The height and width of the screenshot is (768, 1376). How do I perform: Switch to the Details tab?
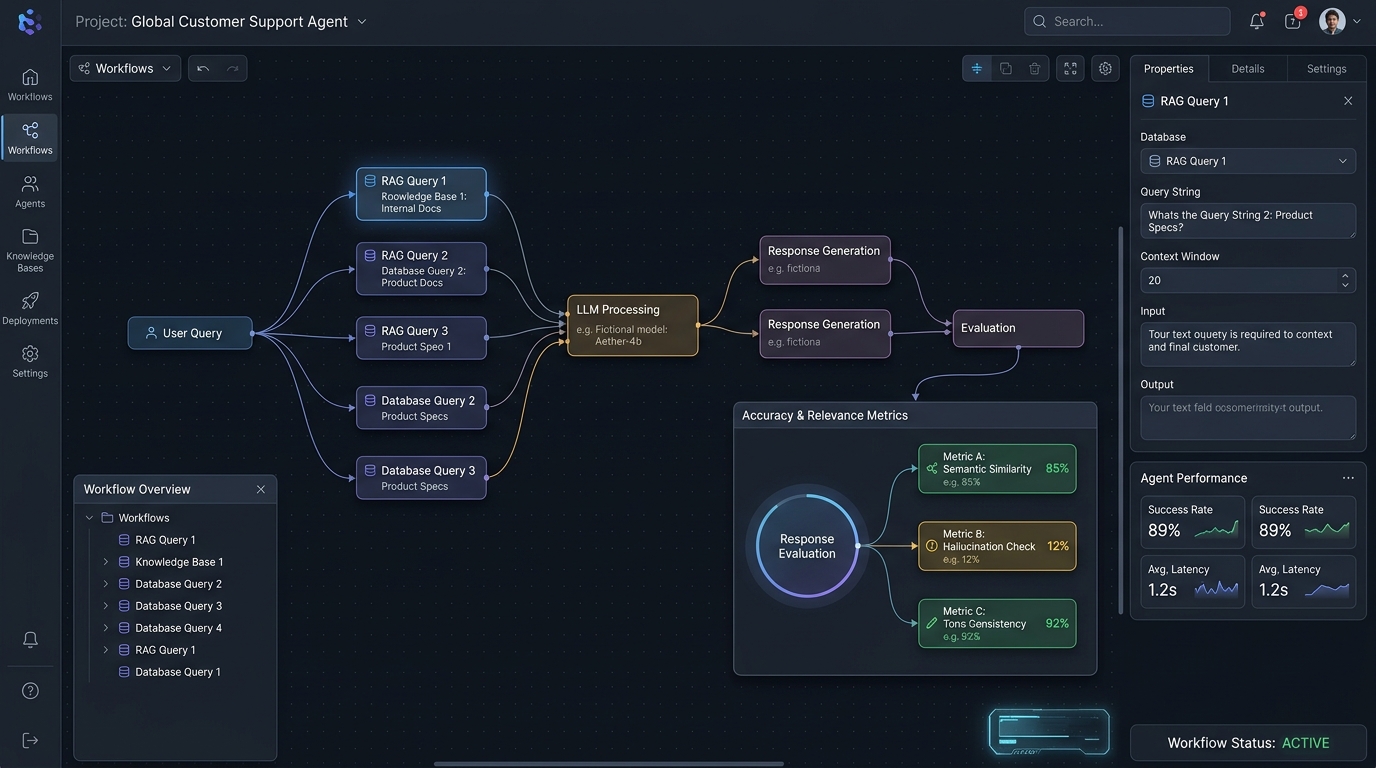[x=1247, y=69]
